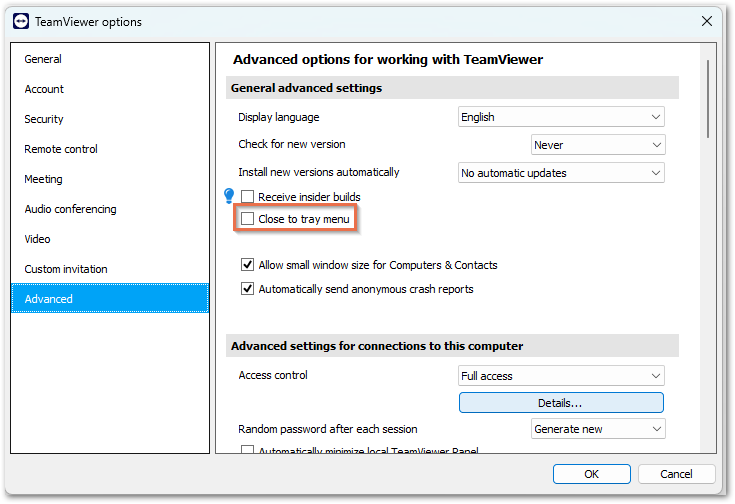Uncheck Allow small window size for Computers & Contacts

(x=248, y=265)
